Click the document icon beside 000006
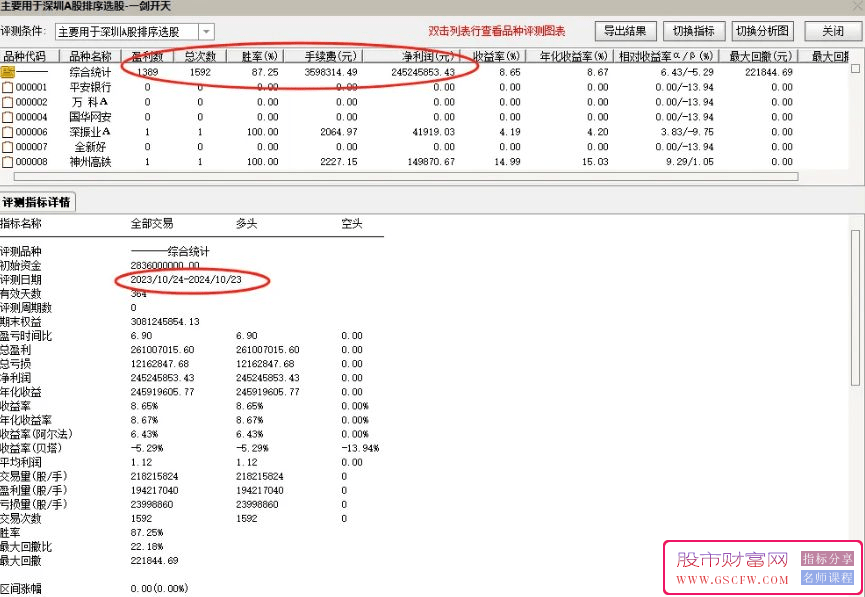The height and width of the screenshot is (597, 865). 7,132
